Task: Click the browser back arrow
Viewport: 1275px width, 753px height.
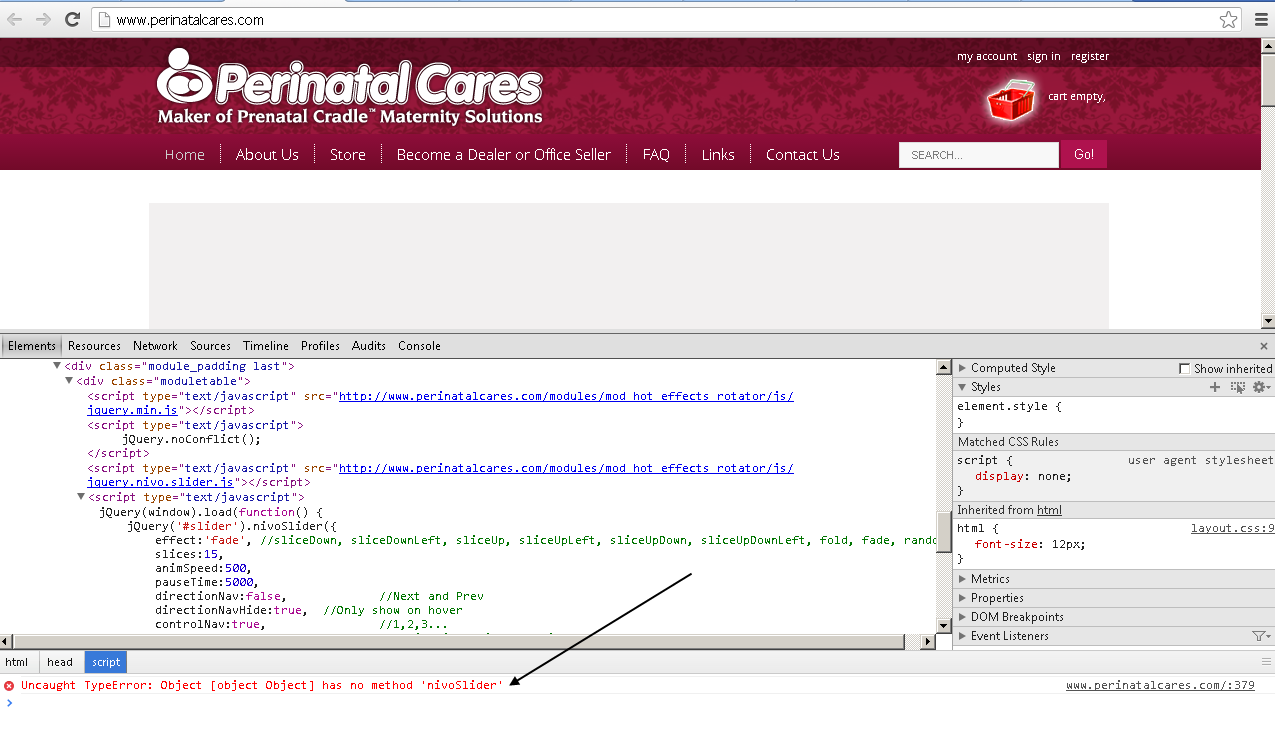Action: pos(14,19)
